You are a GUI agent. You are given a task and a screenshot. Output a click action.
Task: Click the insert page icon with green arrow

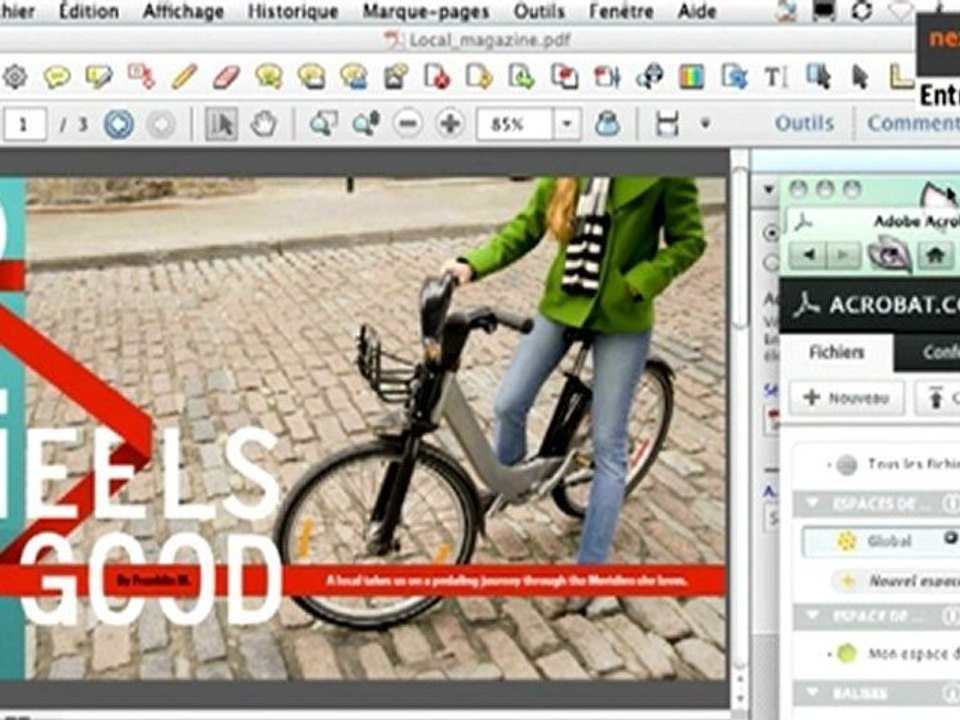pos(522,77)
